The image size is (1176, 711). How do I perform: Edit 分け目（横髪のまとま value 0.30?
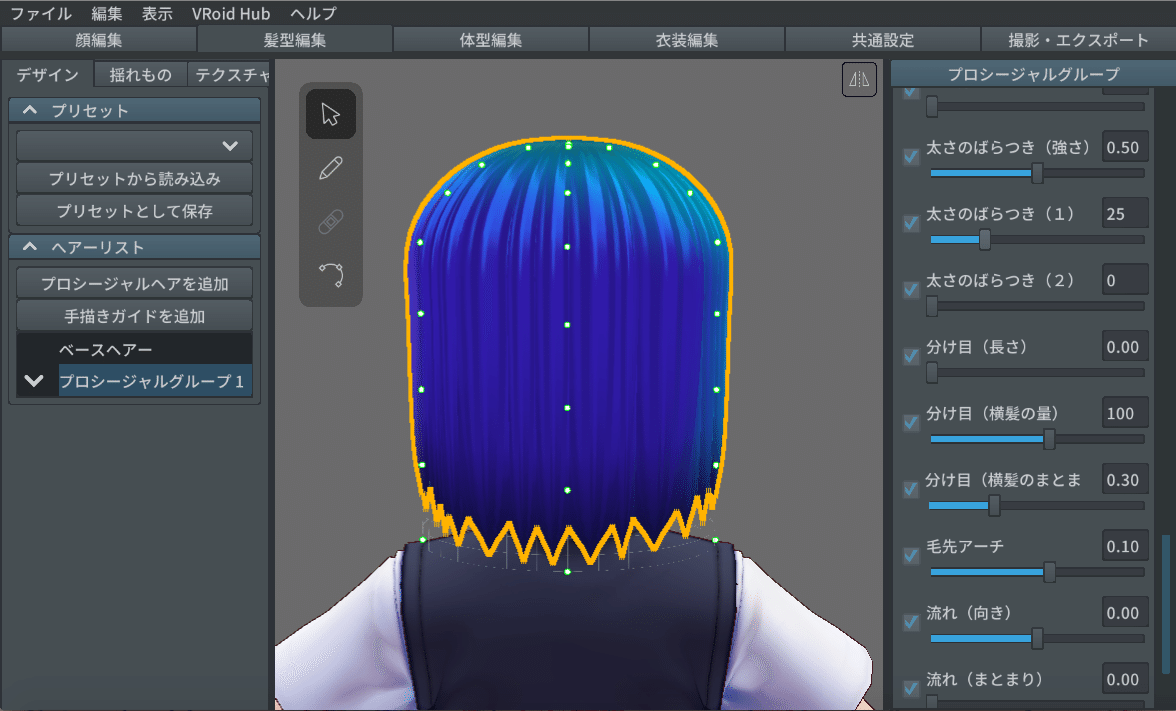(1125, 479)
